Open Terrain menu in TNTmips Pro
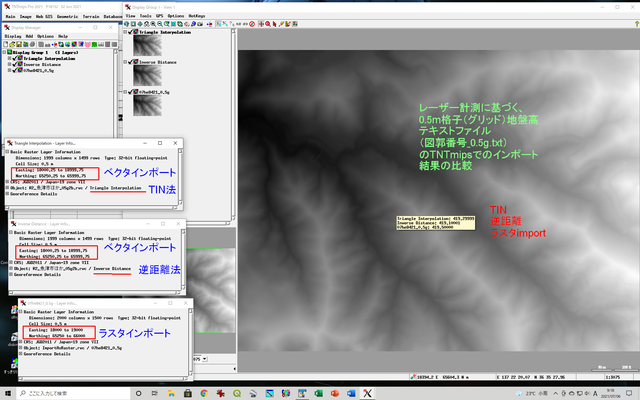This screenshot has width=640, height=400. coord(91,17)
